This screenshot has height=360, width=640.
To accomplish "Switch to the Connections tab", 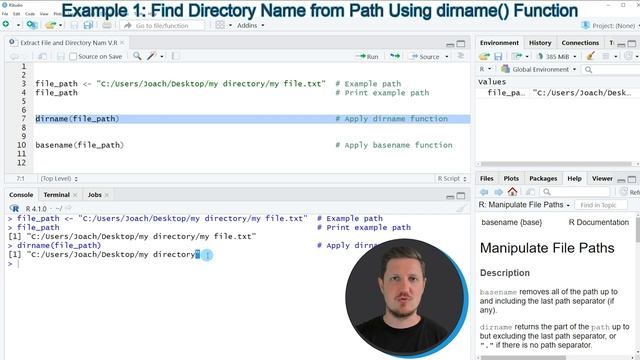I will click(580, 42).
